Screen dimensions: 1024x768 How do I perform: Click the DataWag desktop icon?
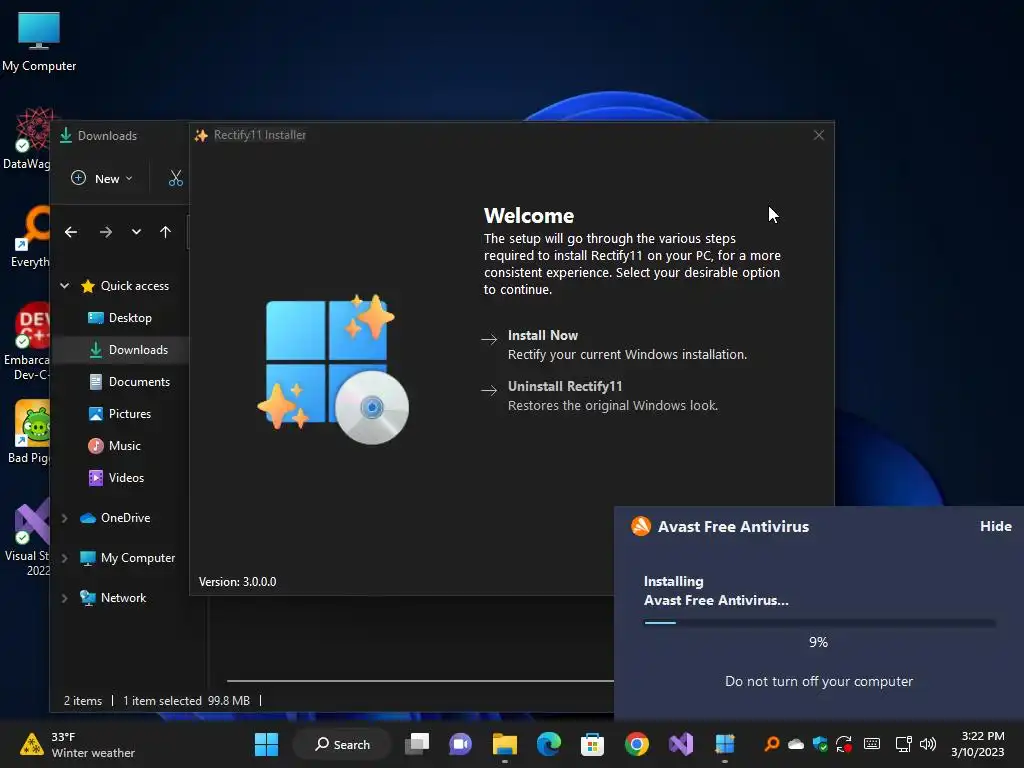coord(27,138)
